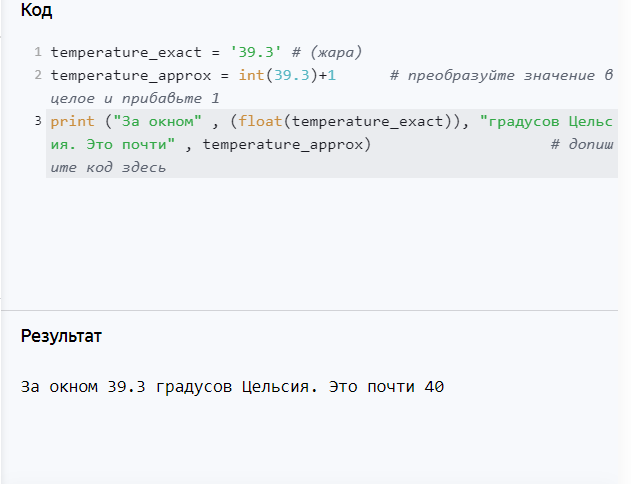Click the 'float' function call
The image size is (631, 484).
260,121
